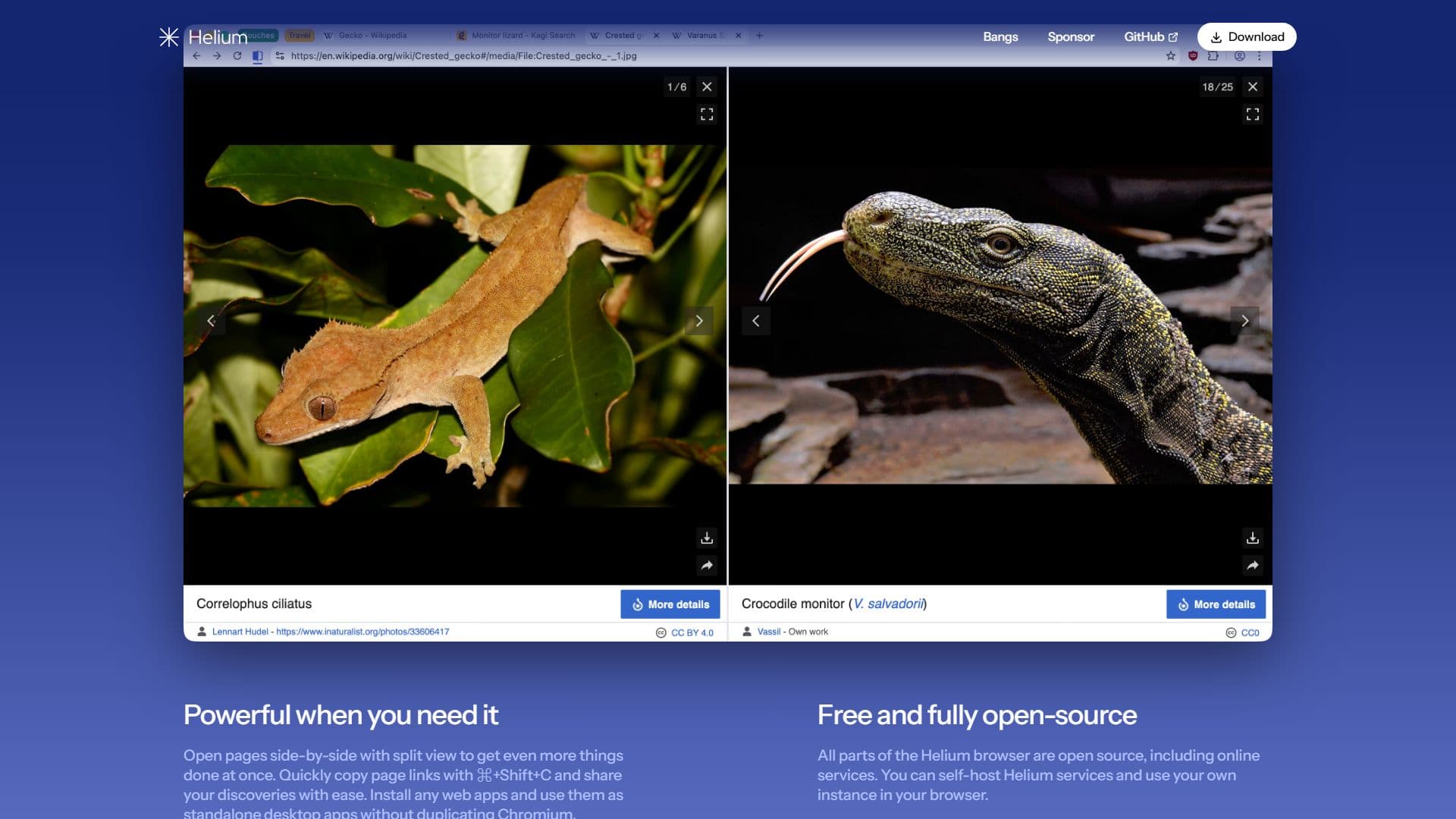Select the Varanus tab
The width and height of the screenshot is (1456, 819).
point(705,35)
